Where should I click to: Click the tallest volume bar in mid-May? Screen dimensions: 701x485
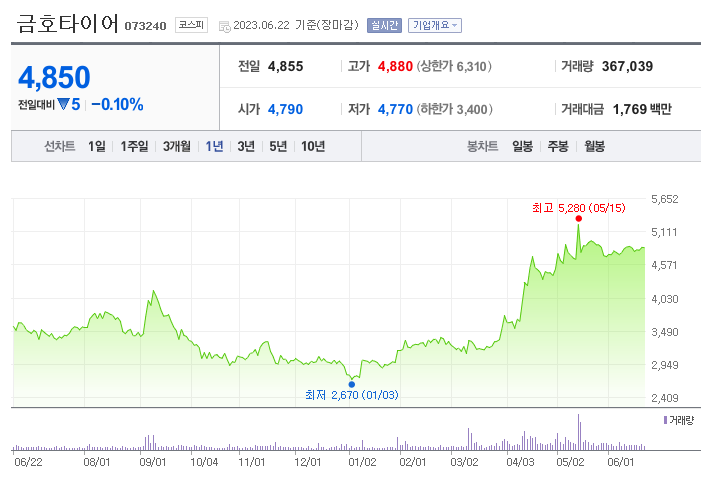point(579,432)
